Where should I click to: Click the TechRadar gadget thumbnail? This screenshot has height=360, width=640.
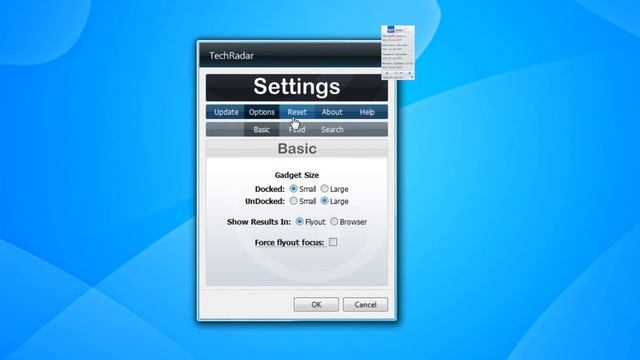pyautogui.click(x=398, y=53)
